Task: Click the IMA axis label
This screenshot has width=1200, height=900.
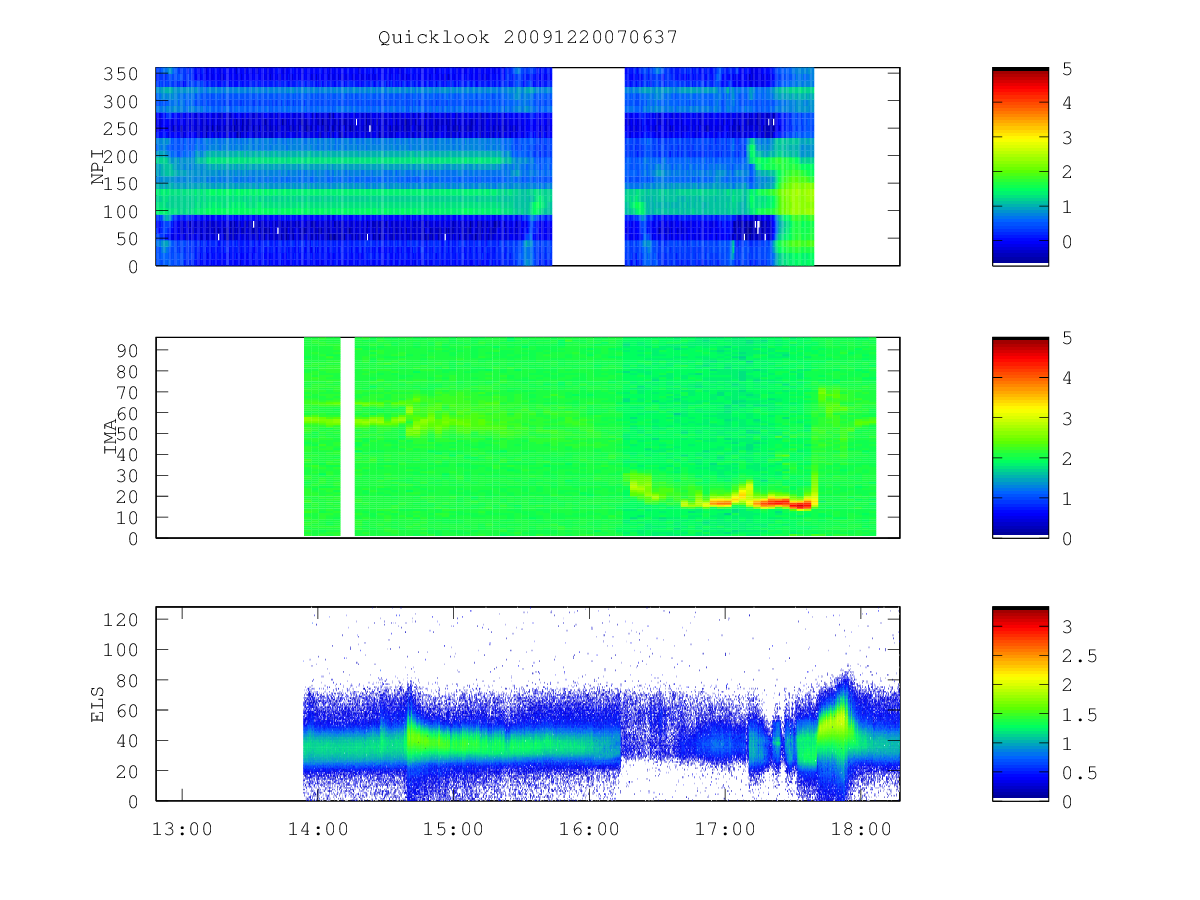Action: [109, 437]
